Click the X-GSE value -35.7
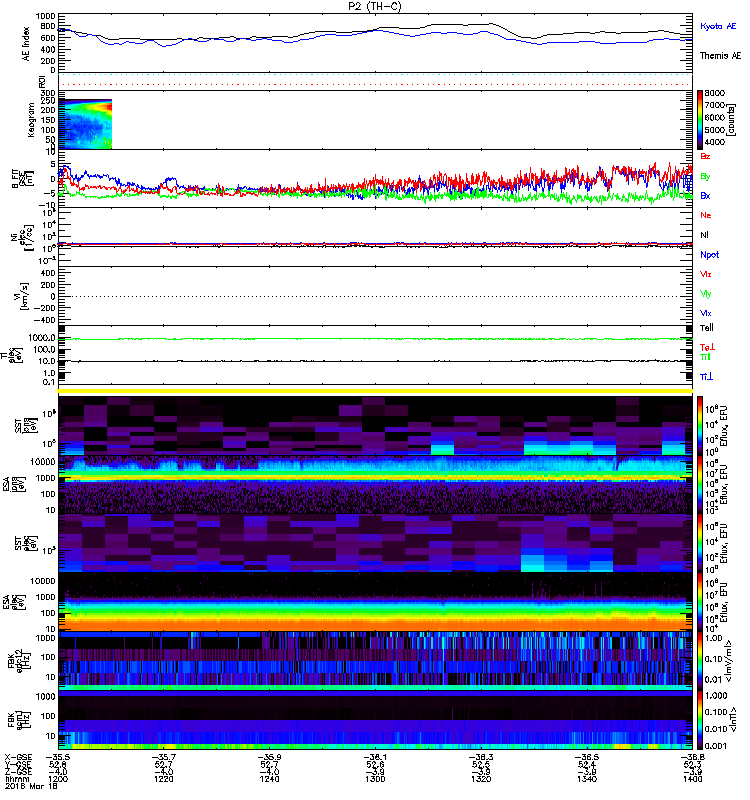Viewport: 750px width, 800px height. pos(164,757)
